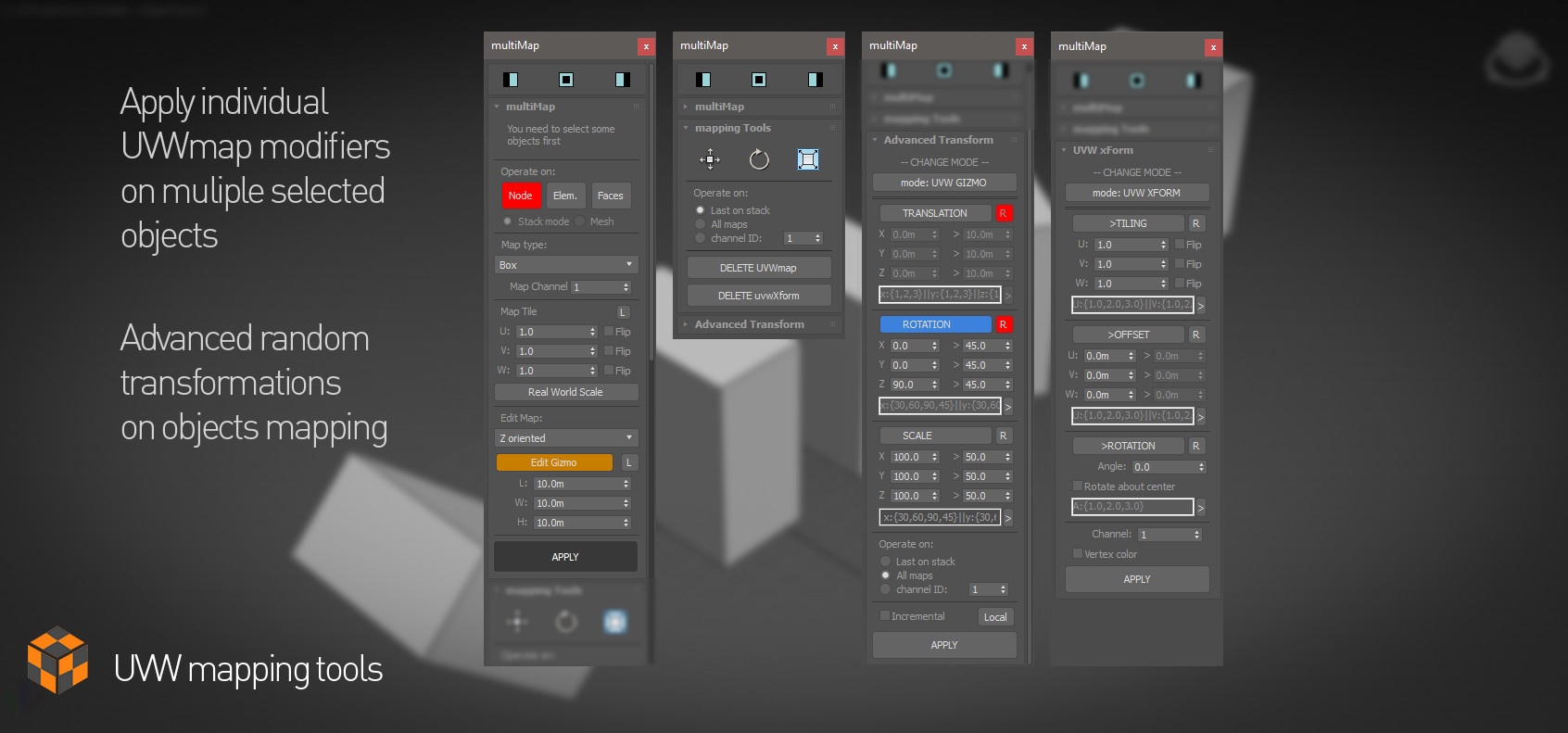Click the rotate icon under mapping Tools
This screenshot has height=733, width=1568.
tap(759, 159)
